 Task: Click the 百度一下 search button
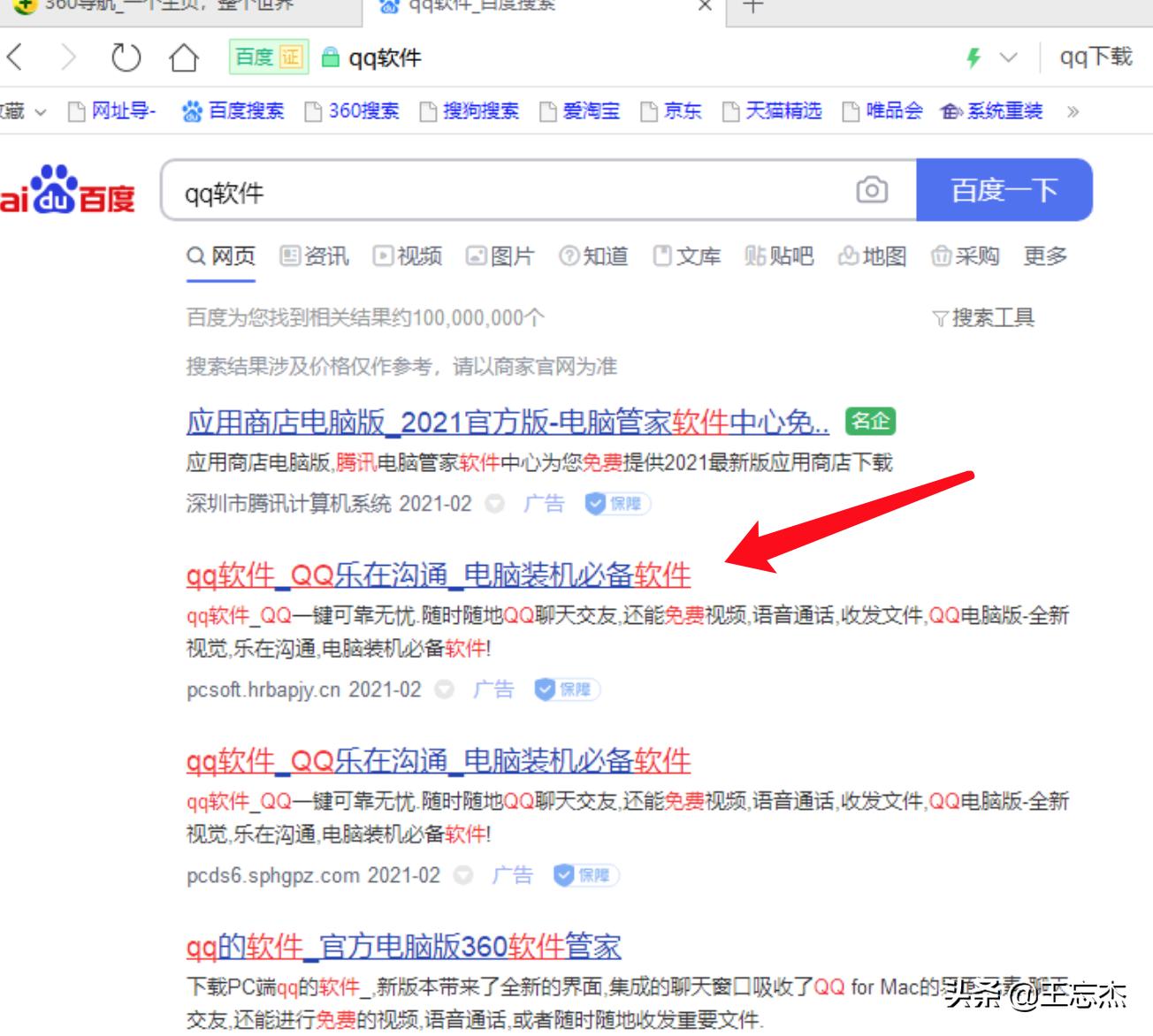coord(1006,190)
